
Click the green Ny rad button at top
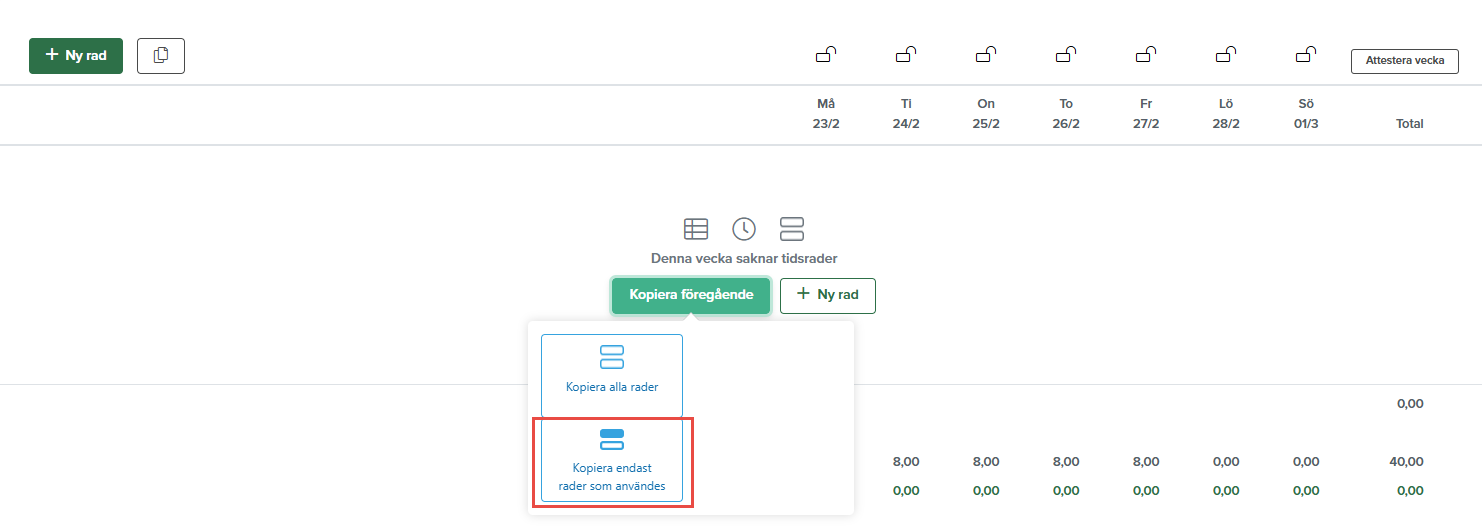(76, 56)
